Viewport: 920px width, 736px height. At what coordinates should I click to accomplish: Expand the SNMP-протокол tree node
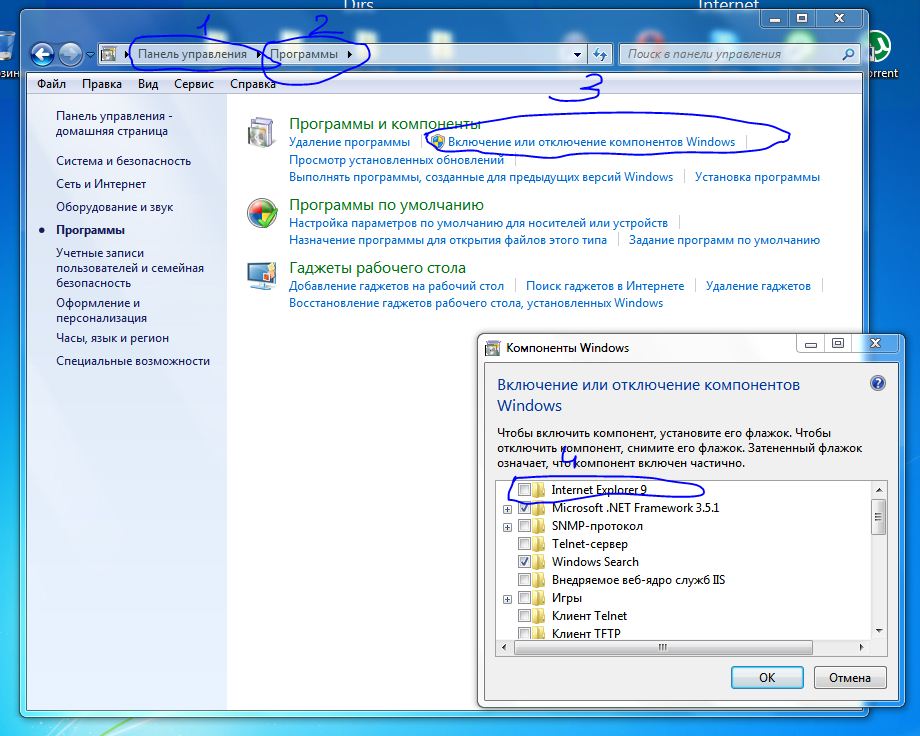tap(508, 527)
